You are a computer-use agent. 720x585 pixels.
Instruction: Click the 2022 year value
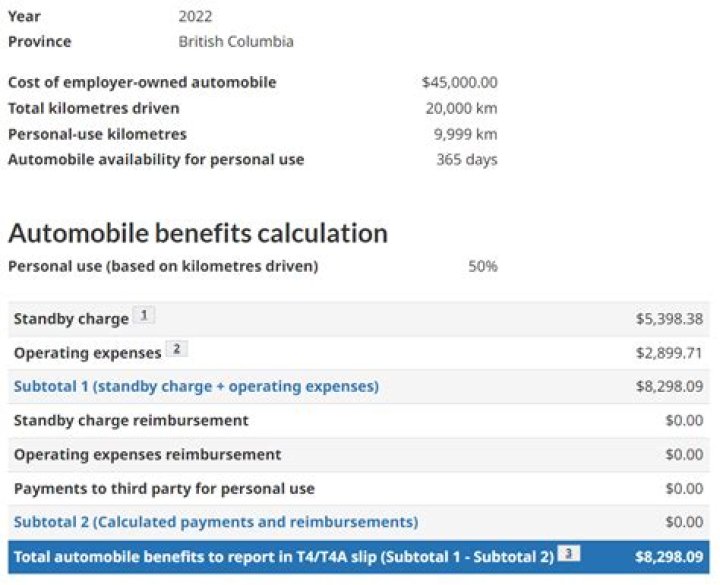[x=195, y=16]
